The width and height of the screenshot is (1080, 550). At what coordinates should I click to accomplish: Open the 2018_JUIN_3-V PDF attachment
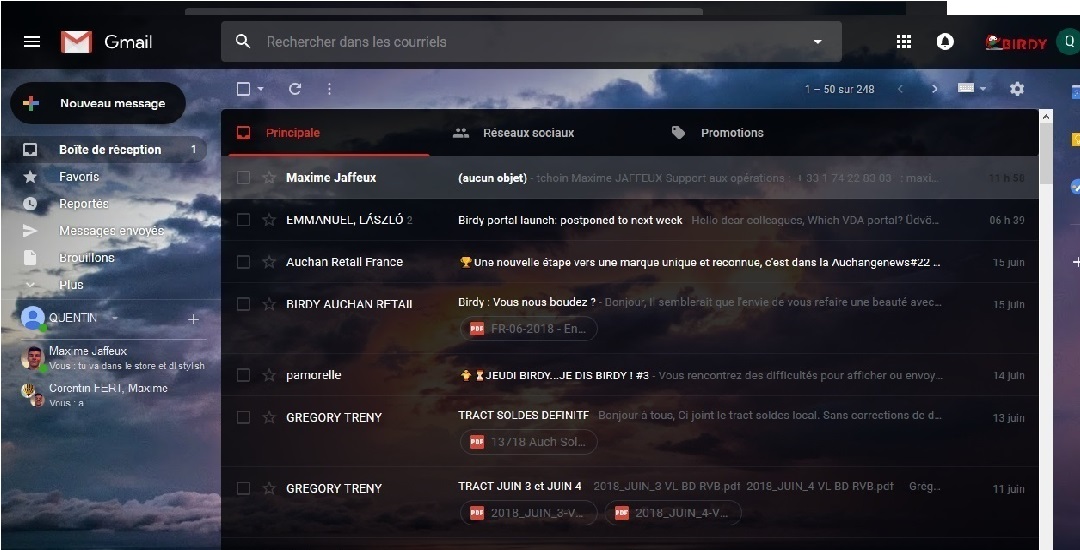[529, 513]
